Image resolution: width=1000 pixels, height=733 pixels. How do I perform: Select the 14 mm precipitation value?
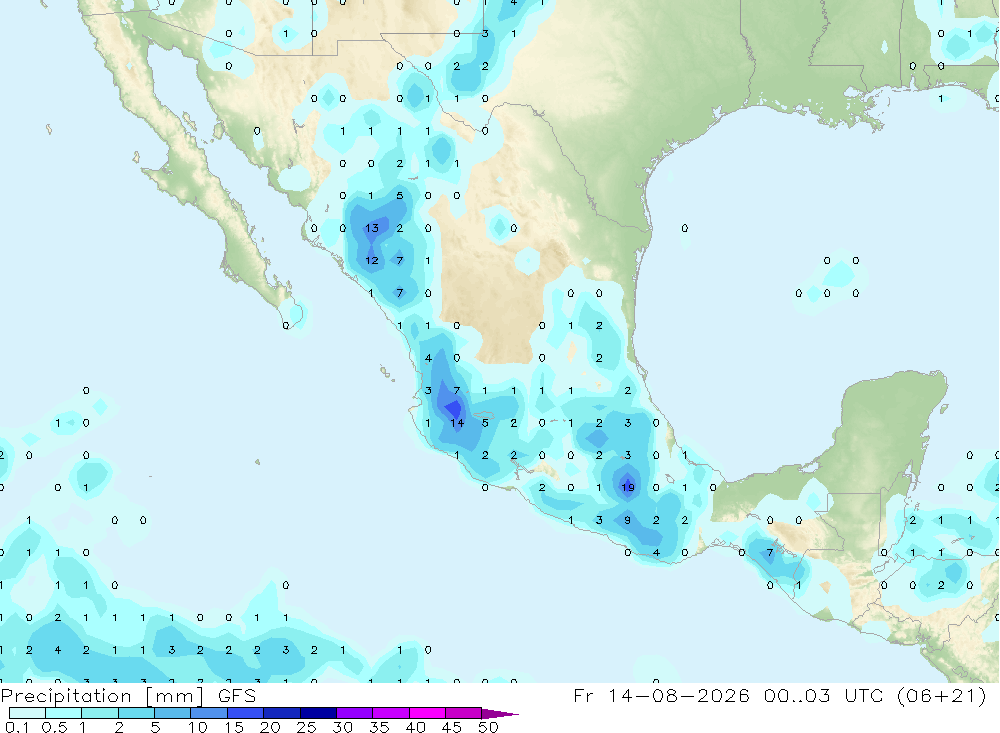[457, 422]
